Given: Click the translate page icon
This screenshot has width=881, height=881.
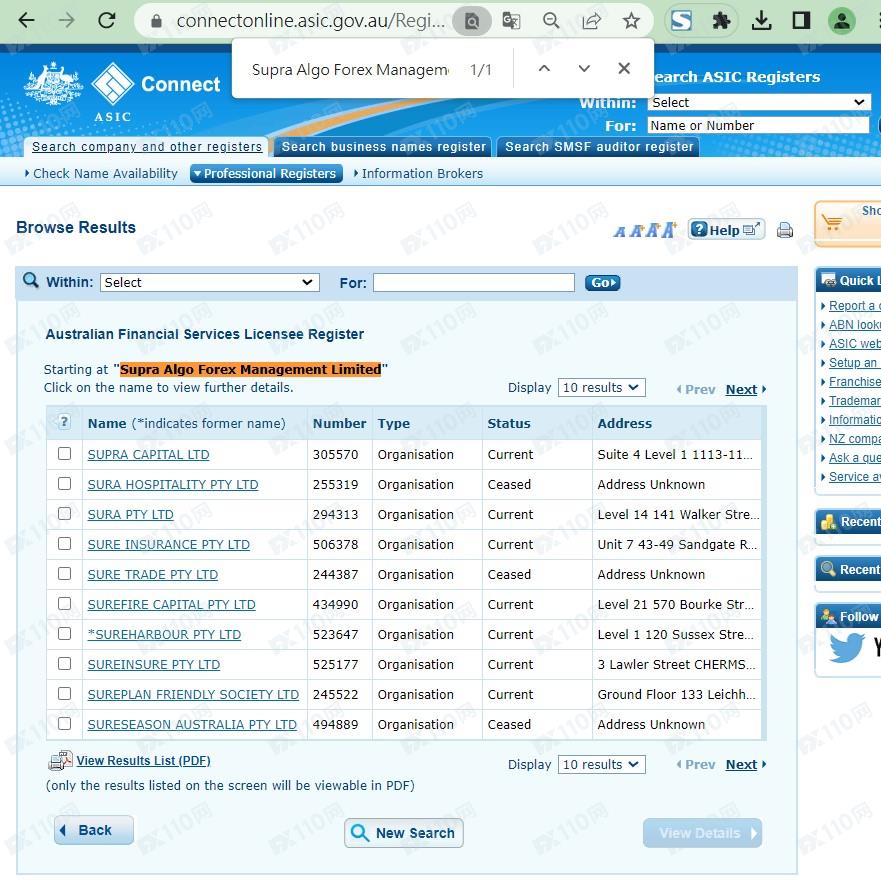Looking at the screenshot, I should 511,20.
